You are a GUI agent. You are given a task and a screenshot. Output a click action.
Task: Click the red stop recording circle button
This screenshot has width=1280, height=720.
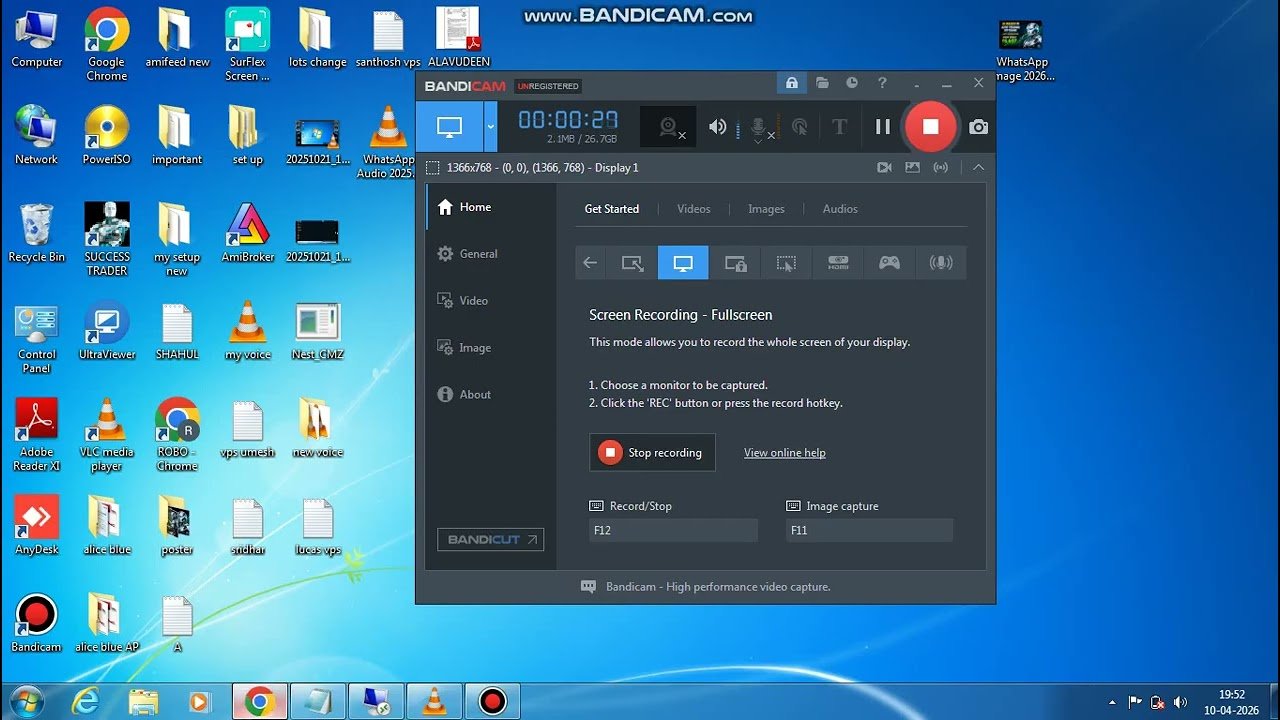click(930, 126)
